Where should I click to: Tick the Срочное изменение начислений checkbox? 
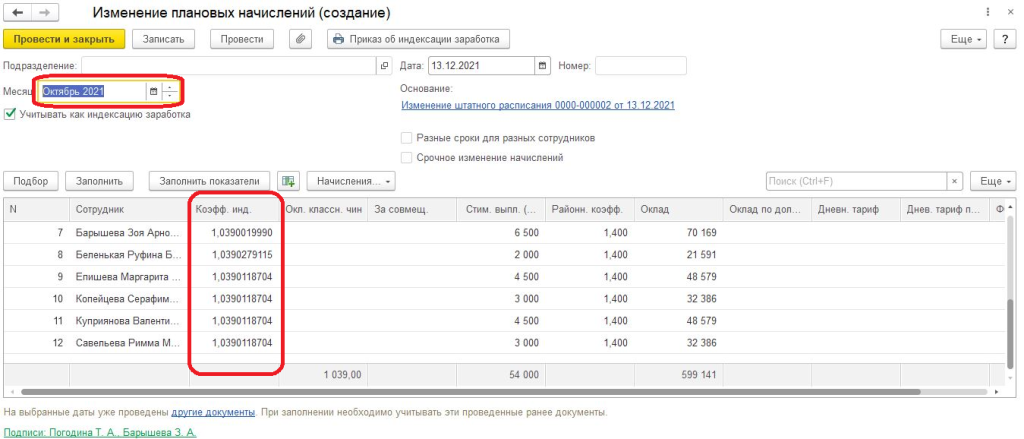(406, 157)
